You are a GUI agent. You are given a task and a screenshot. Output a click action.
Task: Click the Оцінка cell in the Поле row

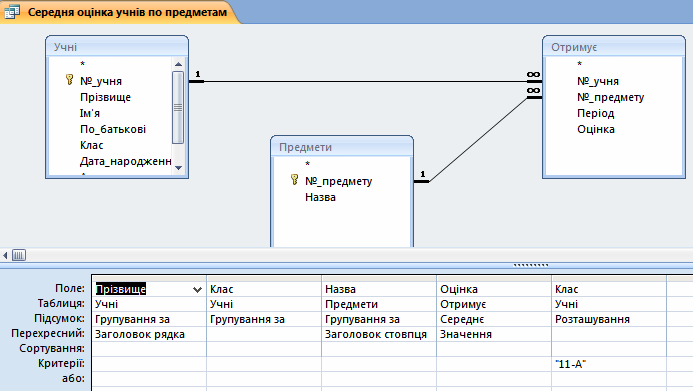[x=494, y=289]
